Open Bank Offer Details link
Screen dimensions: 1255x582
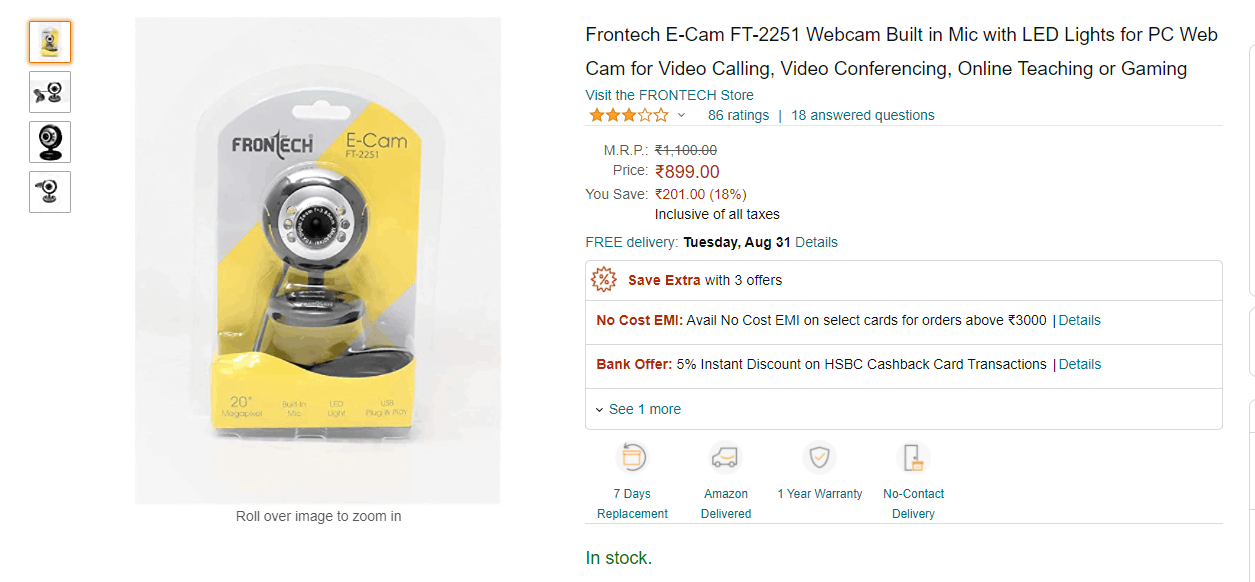click(1079, 364)
